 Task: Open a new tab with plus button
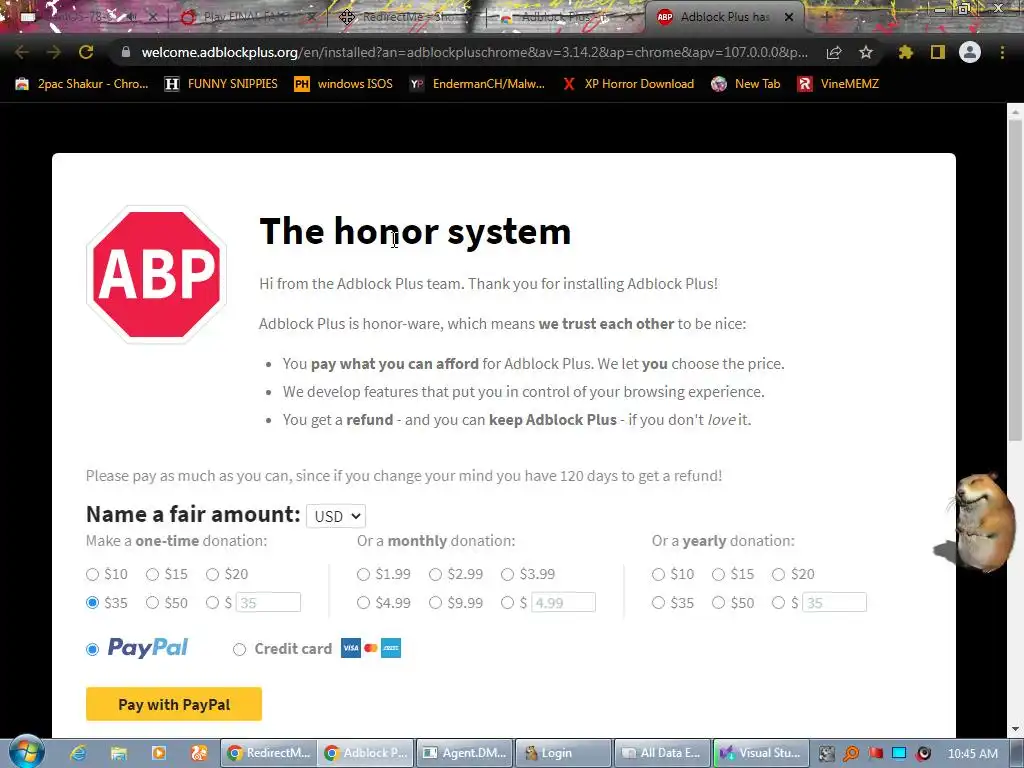click(825, 17)
